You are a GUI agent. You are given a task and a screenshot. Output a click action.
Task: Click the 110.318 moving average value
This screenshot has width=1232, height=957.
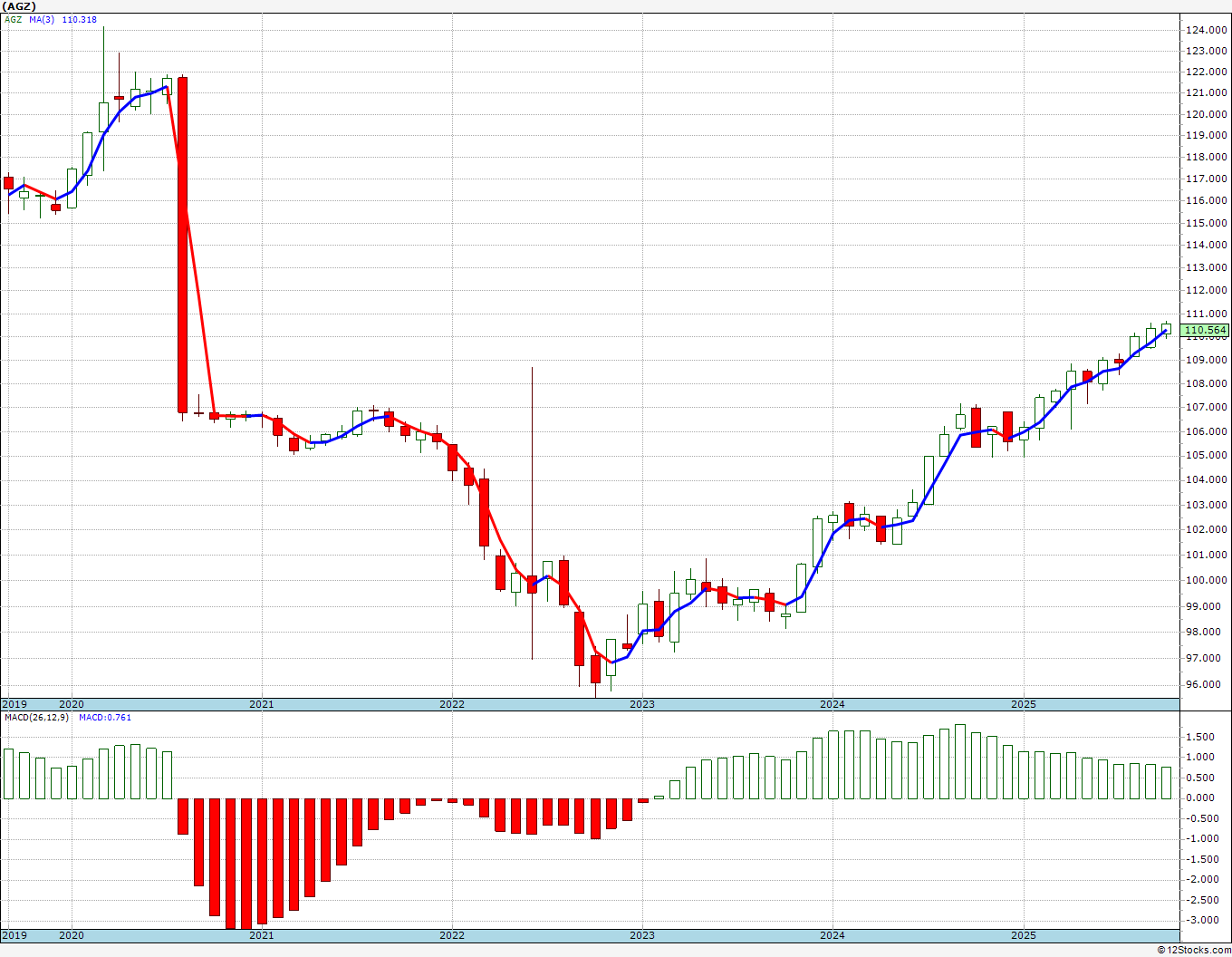(x=79, y=20)
